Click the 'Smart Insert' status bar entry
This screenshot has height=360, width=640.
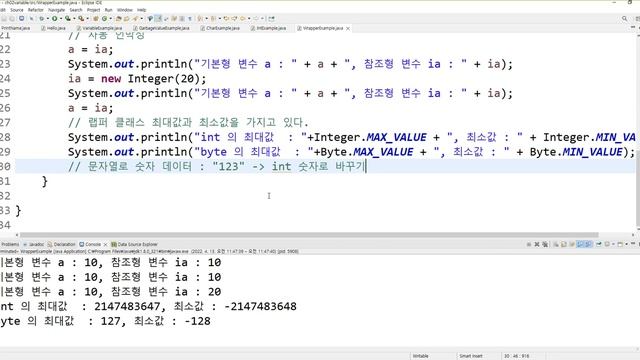pyautogui.click(x=471, y=356)
